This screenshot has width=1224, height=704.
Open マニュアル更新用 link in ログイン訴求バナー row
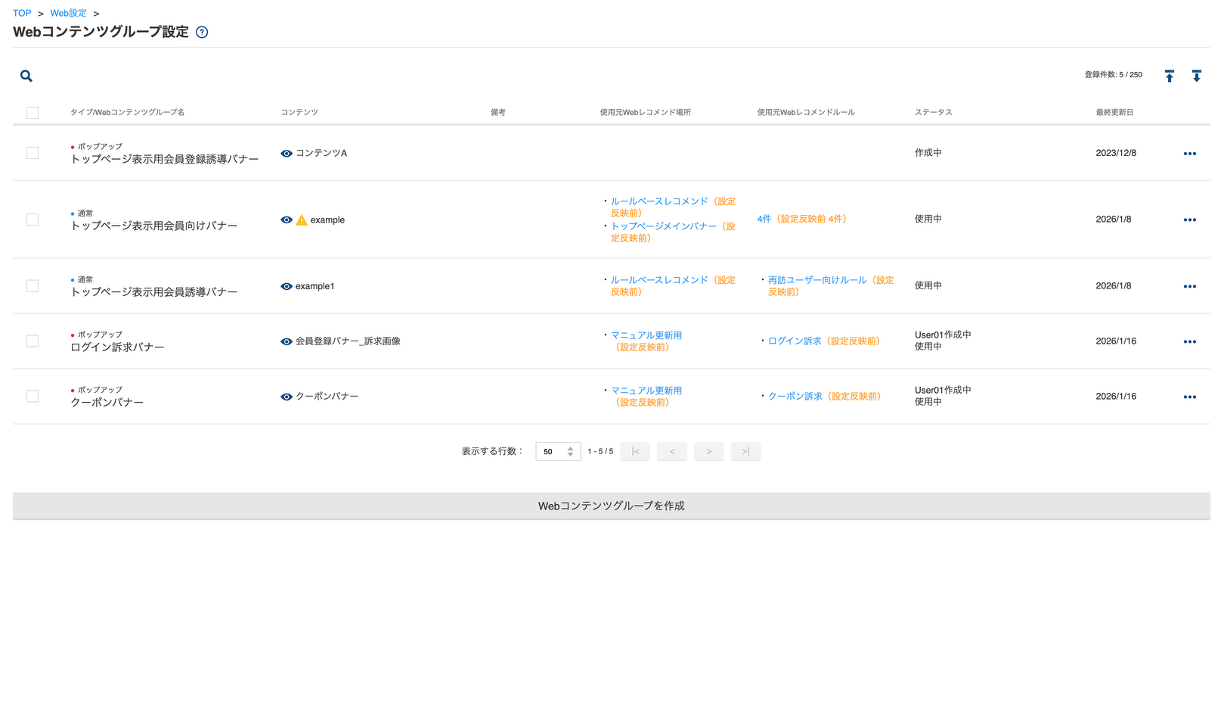[x=646, y=335]
